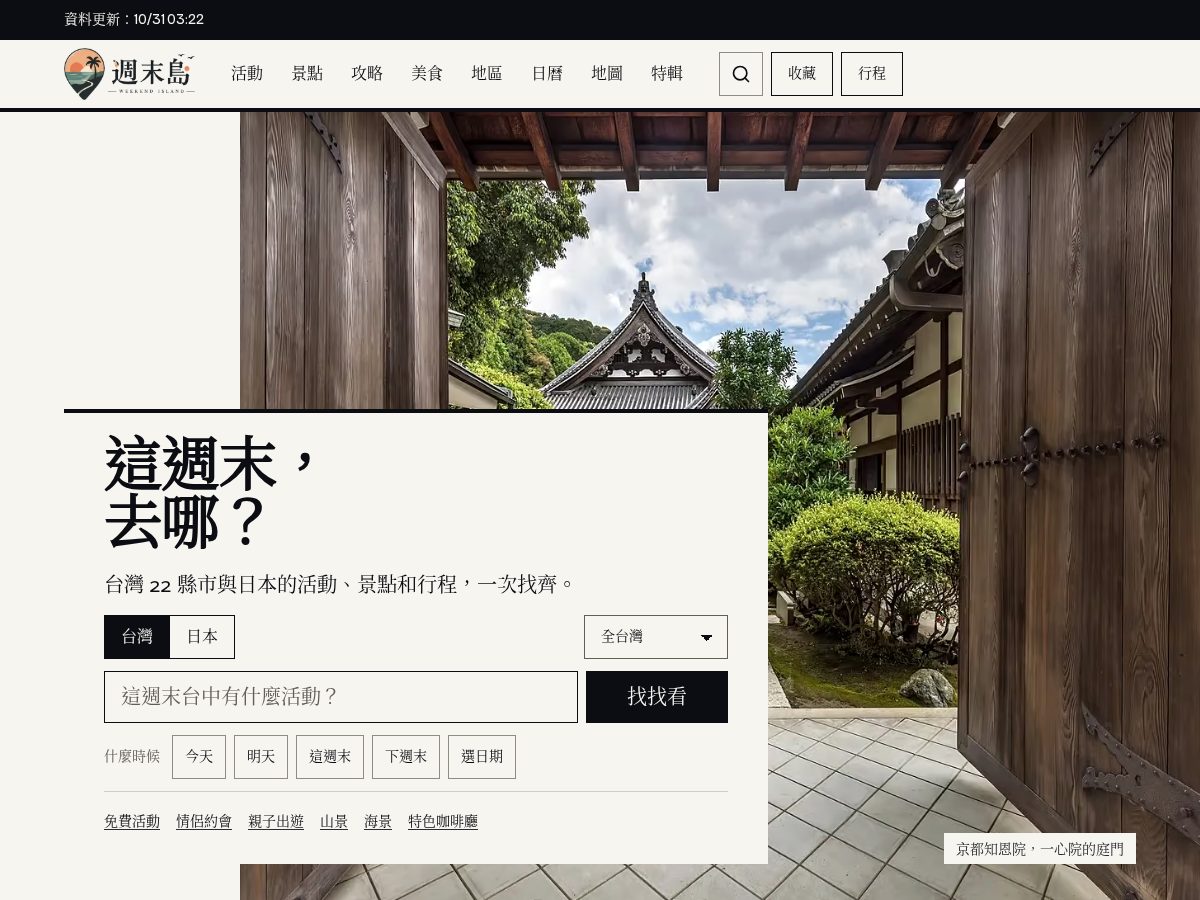Viewport: 1200px width, 900px height.
Task: Click the 京都知恩院，一心院的庭門 photo caption
Action: [x=1040, y=849]
